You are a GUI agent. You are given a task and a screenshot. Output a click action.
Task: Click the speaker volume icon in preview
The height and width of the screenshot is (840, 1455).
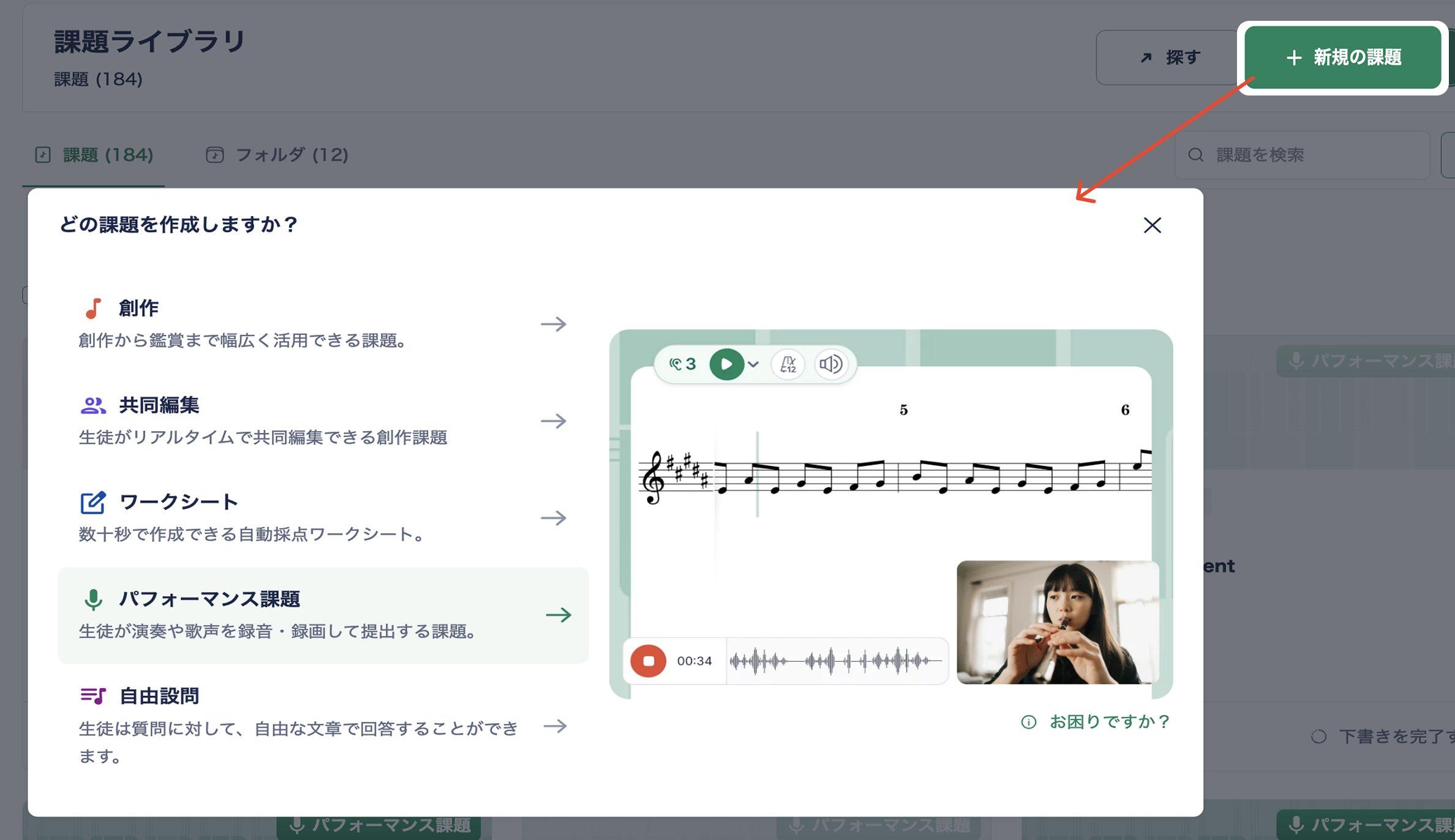(831, 364)
